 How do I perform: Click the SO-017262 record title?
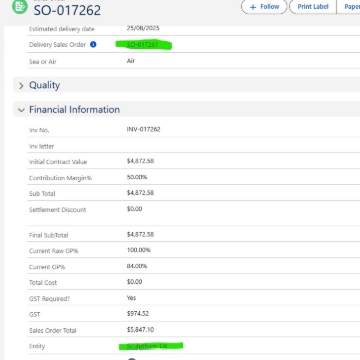(x=67, y=10)
